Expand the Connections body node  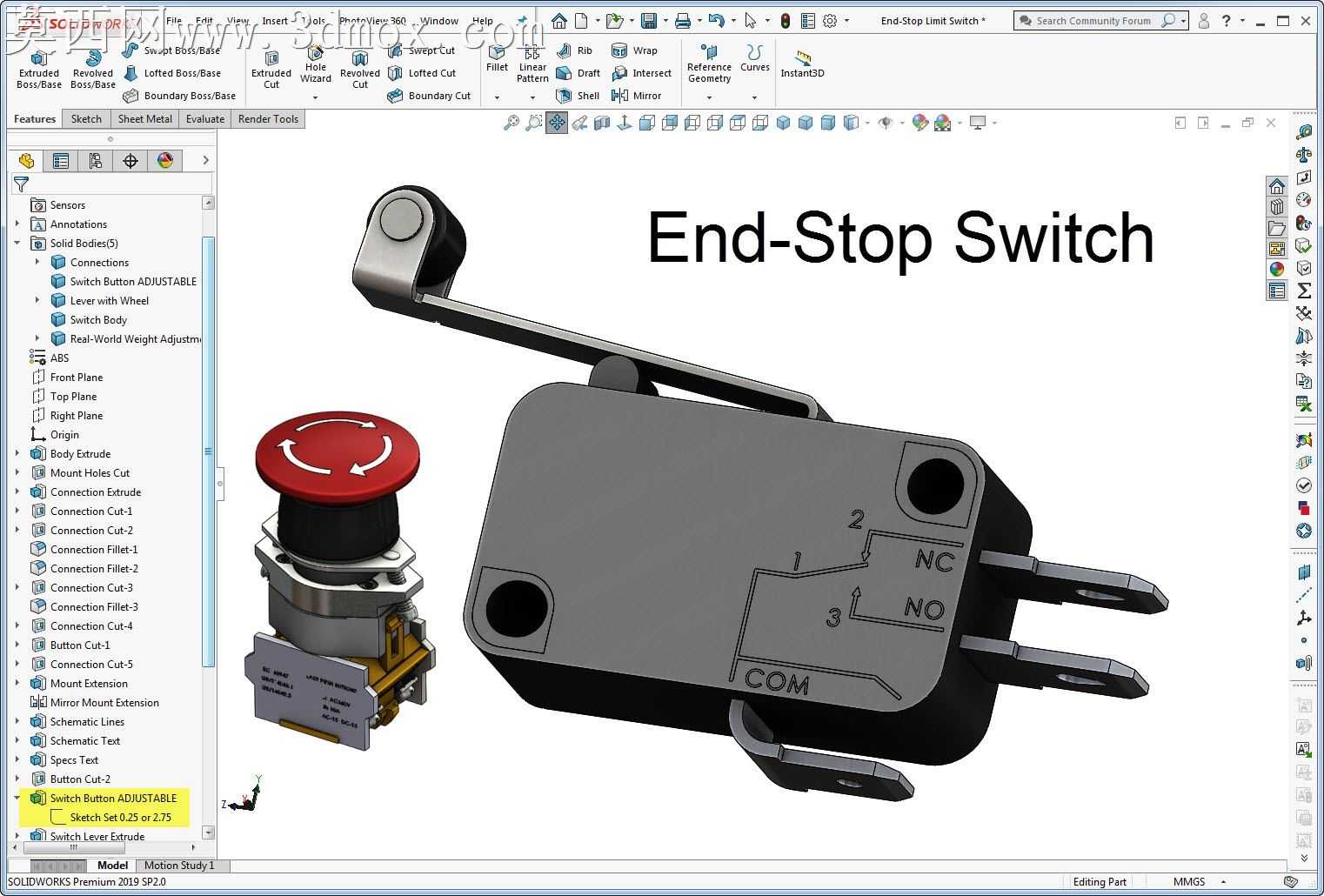click(x=37, y=263)
